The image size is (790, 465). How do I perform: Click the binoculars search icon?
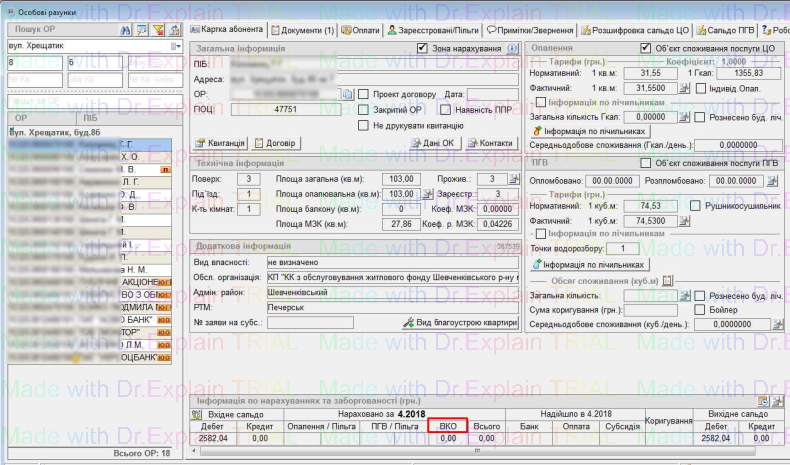125,31
